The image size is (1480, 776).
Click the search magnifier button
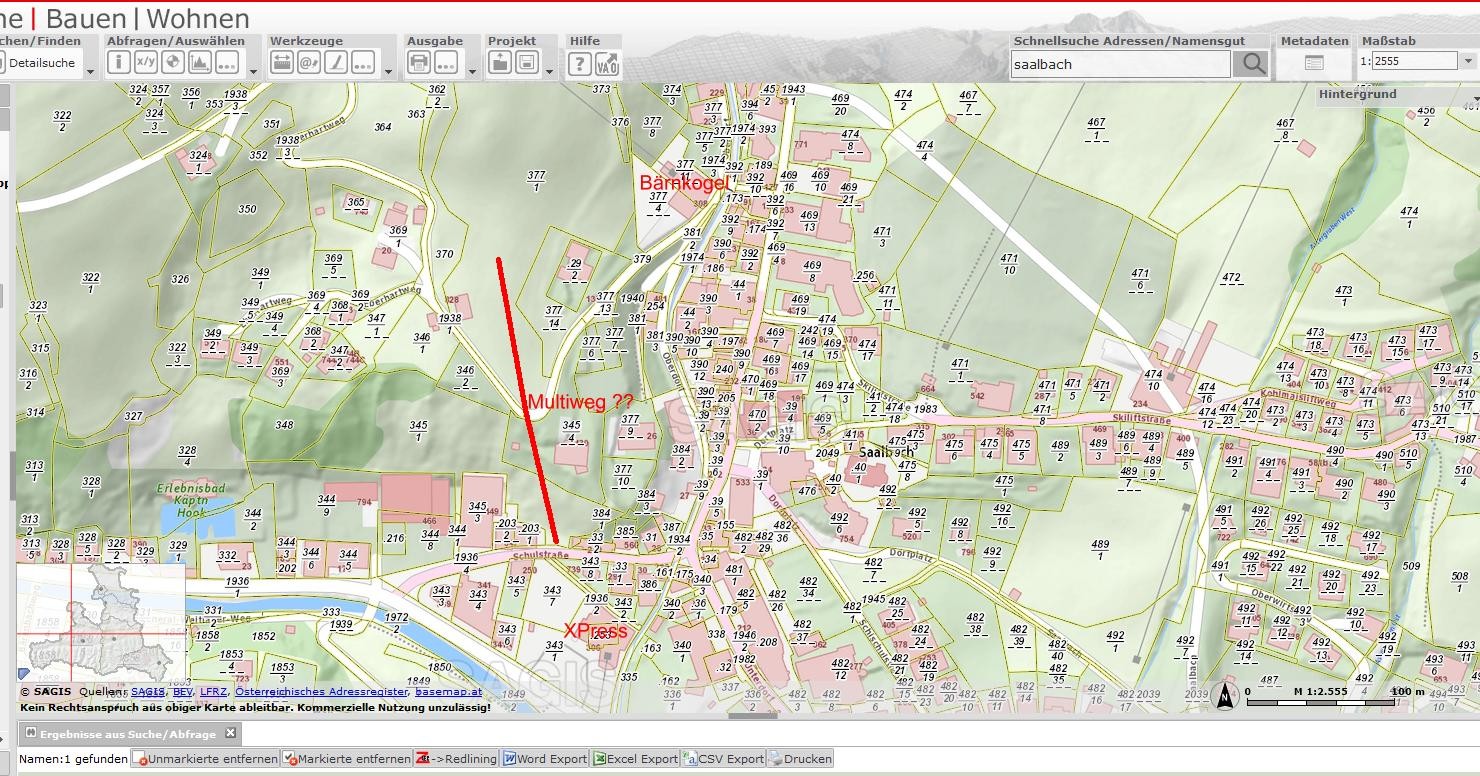(x=1250, y=64)
